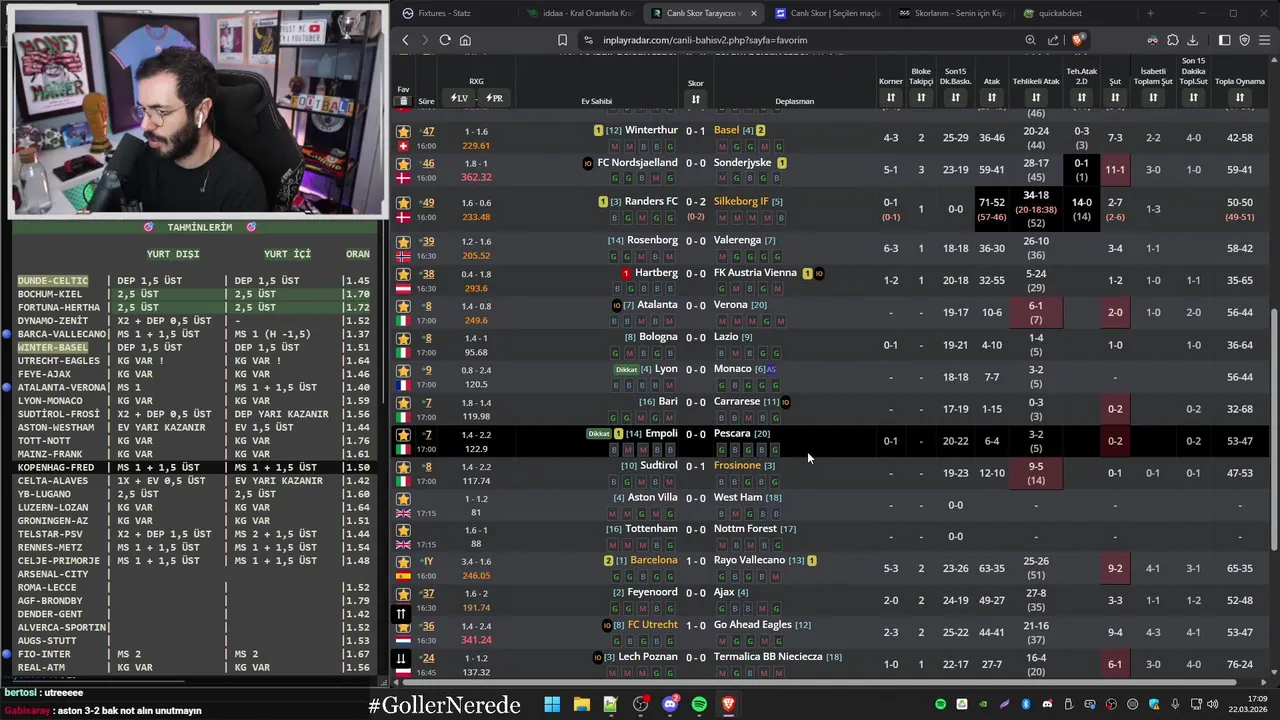Click the page vertical scrollbar
The image size is (1280, 720).
[x=1274, y=428]
